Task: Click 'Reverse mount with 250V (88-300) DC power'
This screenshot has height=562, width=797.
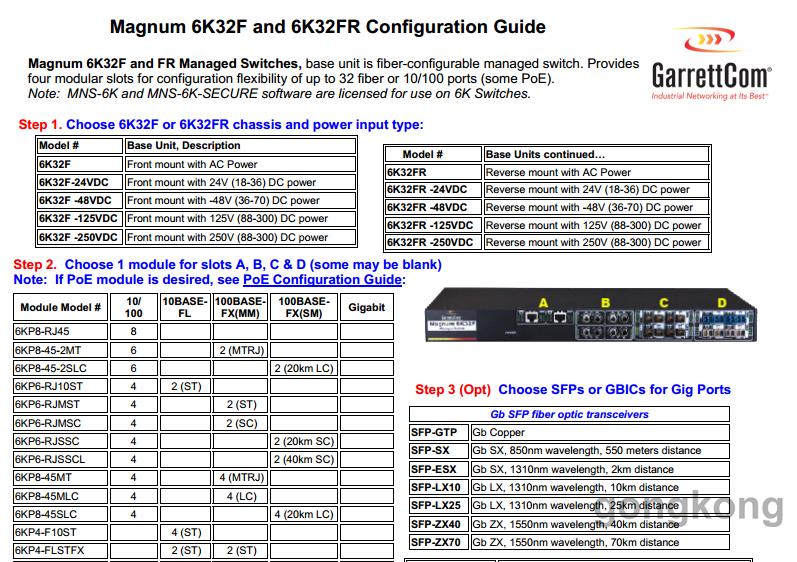Action: [596, 242]
